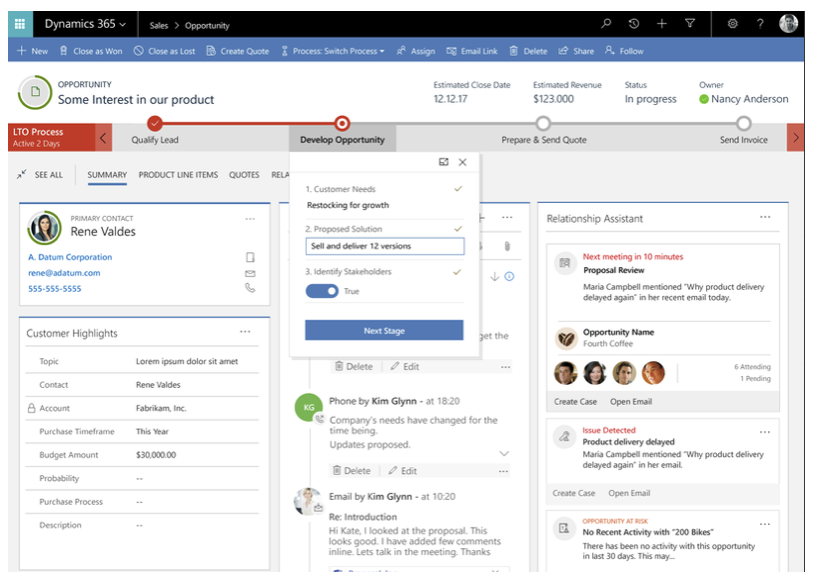Click Sales breadcrumb
819x583 pixels.
(x=159, y=25)
